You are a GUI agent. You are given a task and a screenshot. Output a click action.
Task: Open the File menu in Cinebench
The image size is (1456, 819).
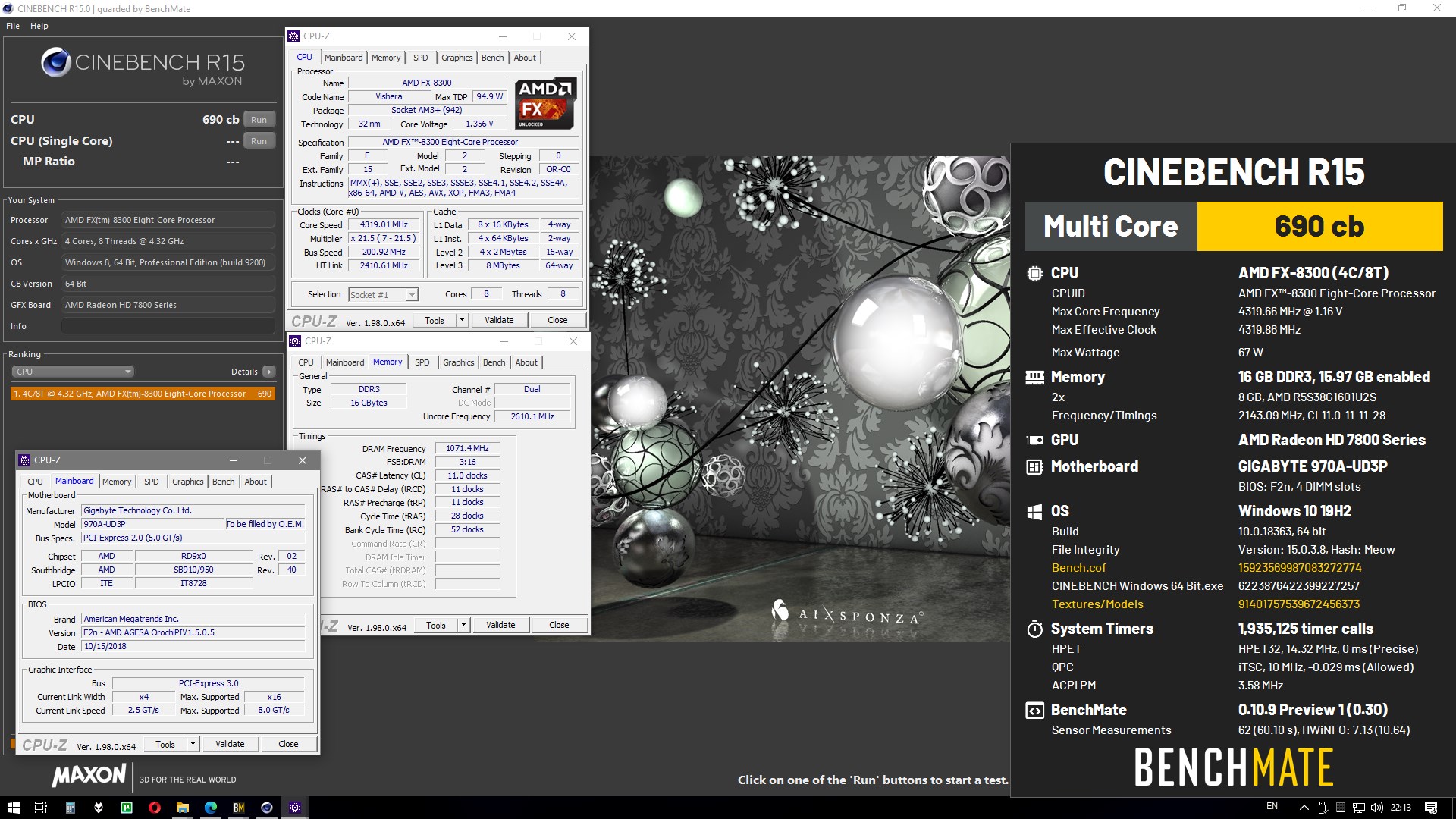[x=13, y=26]
